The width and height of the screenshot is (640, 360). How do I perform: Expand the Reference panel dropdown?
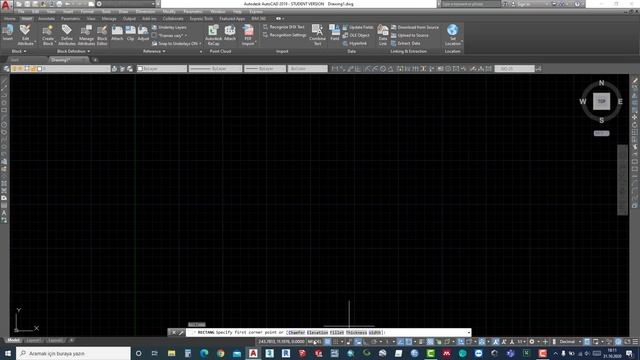point(154,51)
